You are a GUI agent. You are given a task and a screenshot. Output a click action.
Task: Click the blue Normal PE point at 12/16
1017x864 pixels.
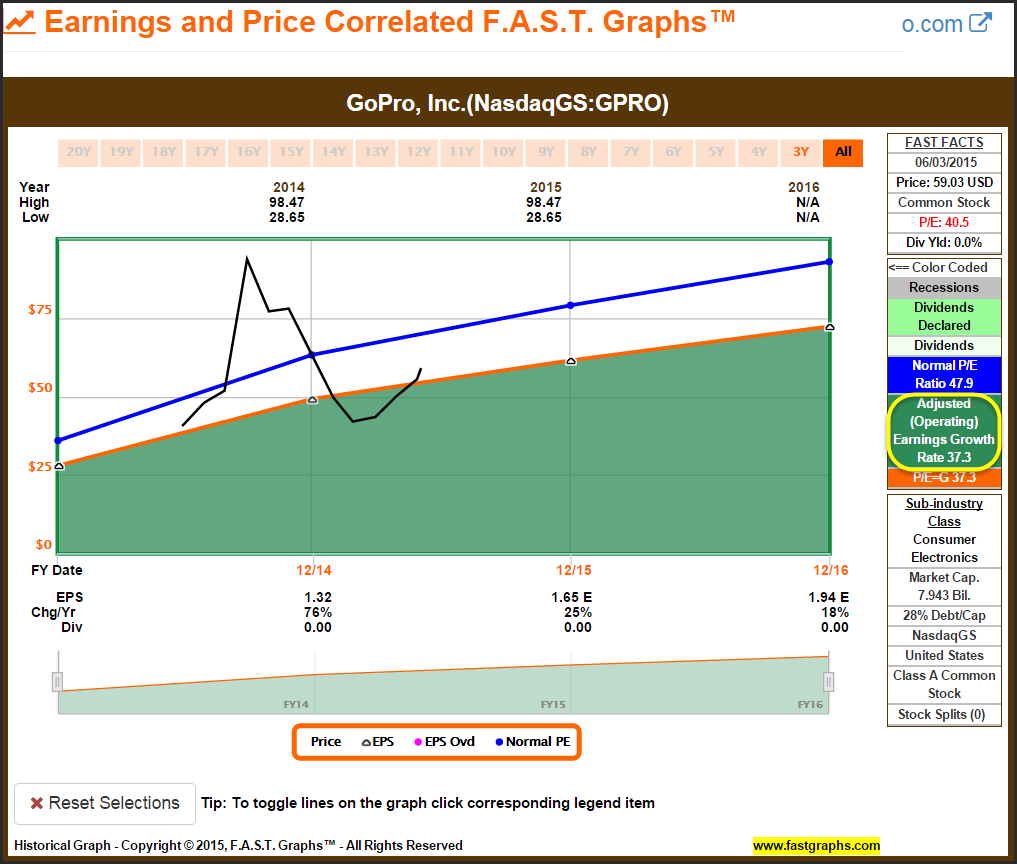(x=829, y=262)
